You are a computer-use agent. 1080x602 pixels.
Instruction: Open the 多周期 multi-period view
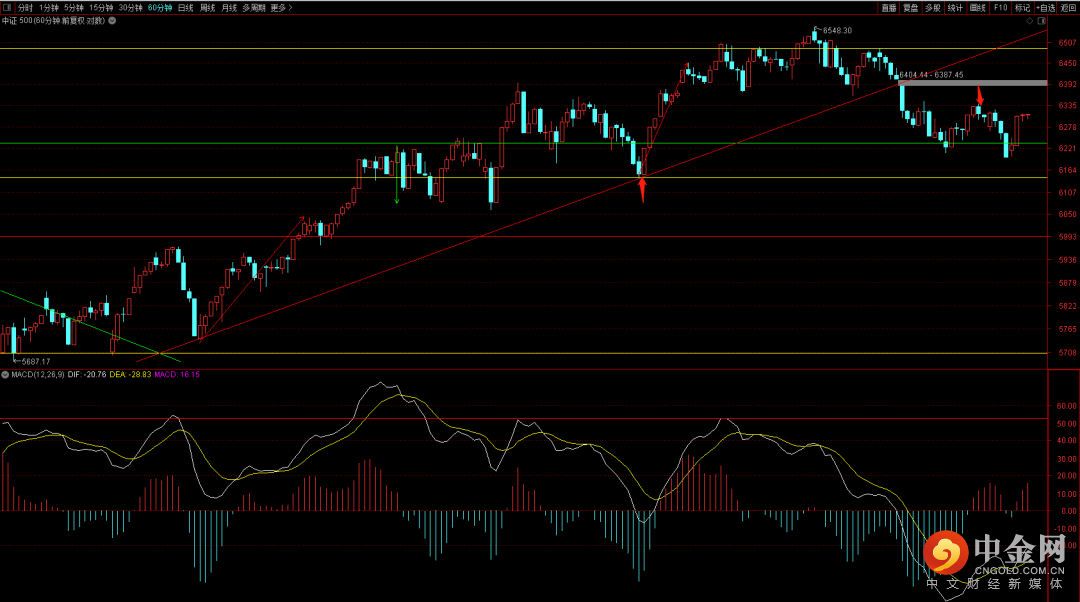tap(253, 8)
